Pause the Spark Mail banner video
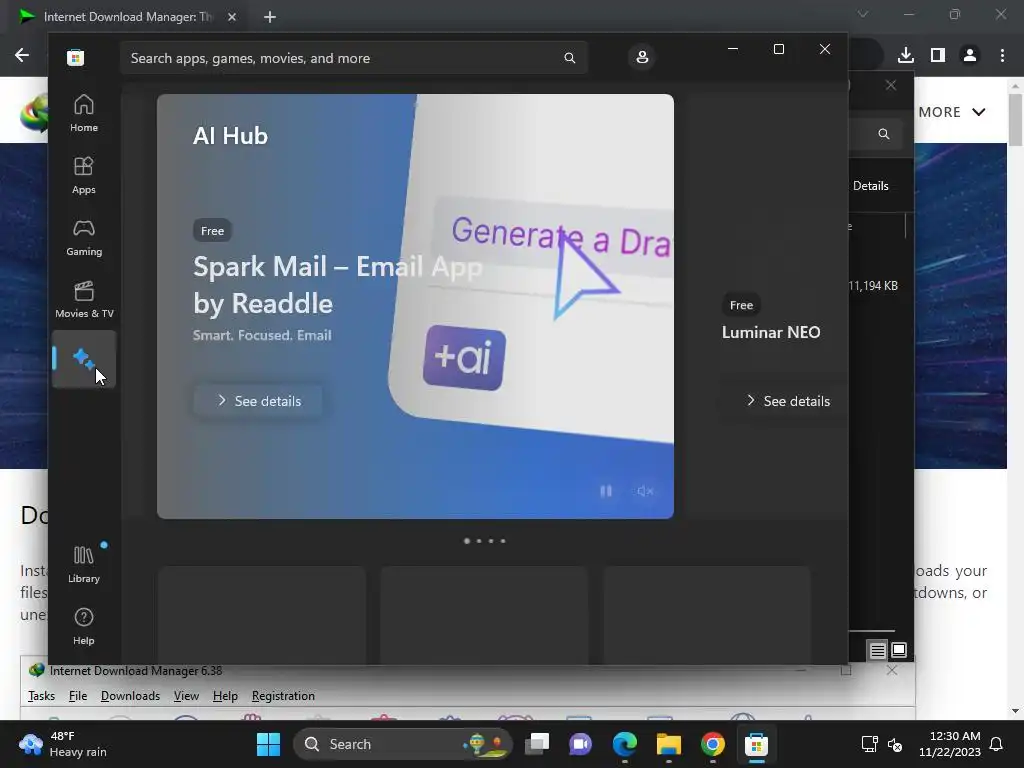The width and height of the screenshot is (1024, 768). (606, 490)
